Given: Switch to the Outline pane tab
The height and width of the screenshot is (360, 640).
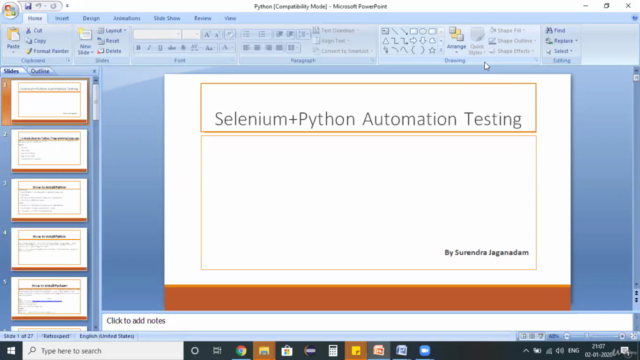Looking at the screenshot, I should [40, 71].
